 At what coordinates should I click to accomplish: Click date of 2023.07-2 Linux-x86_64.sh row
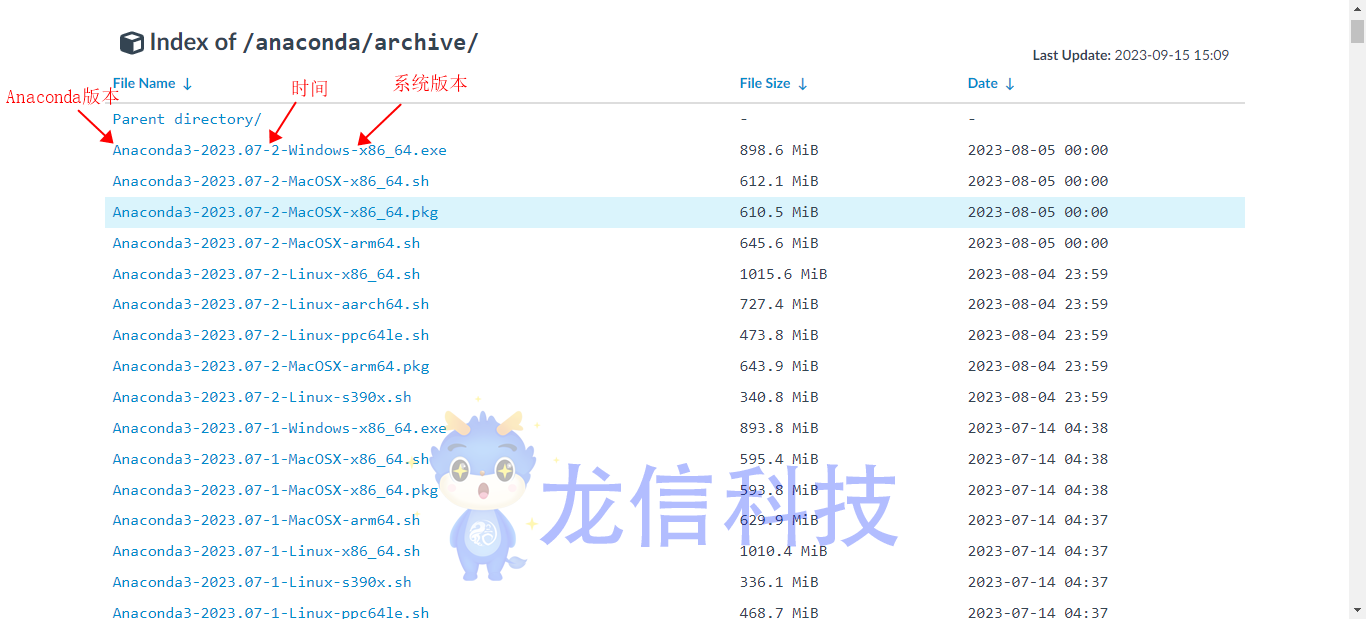(1038, 274)
